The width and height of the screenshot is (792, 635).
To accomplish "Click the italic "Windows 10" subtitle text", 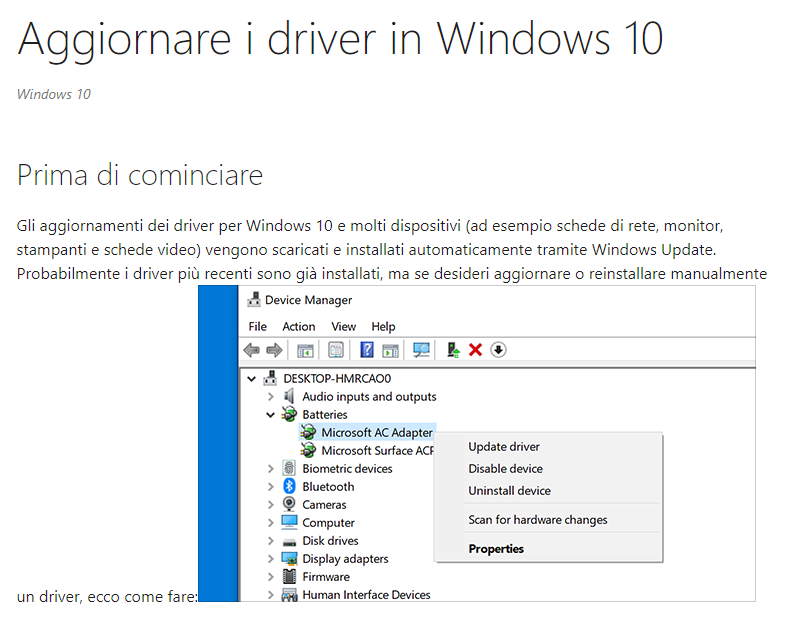I will pos(54,94).
